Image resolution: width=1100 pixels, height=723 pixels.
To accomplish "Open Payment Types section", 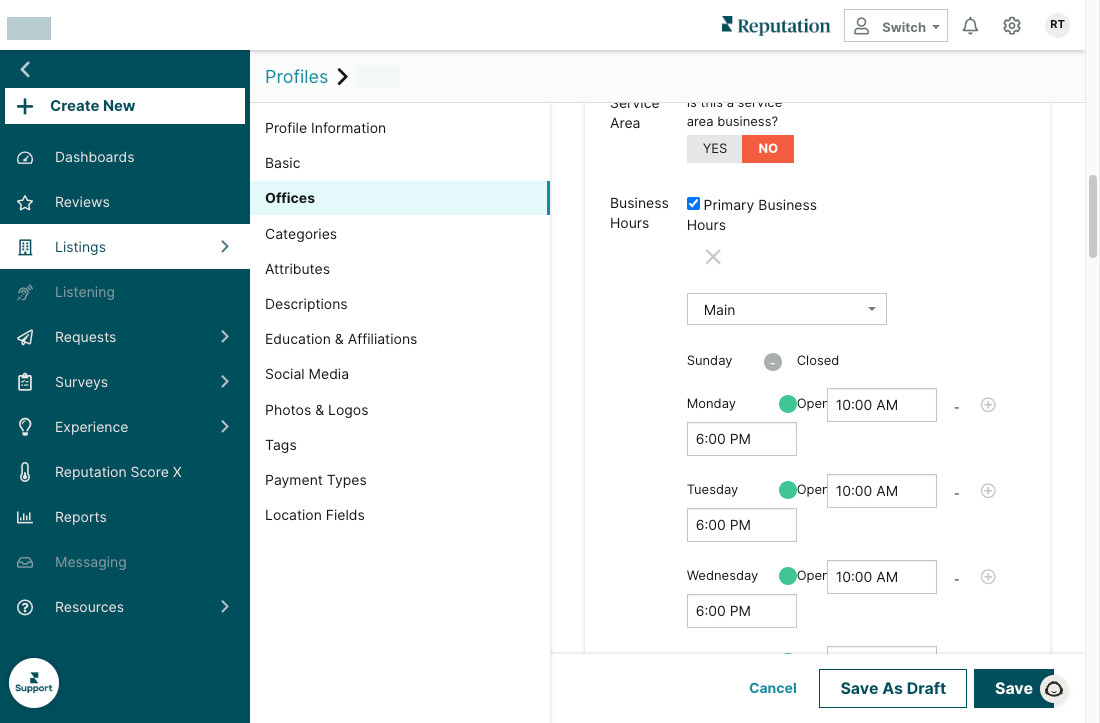I will [x=316, y=480].
